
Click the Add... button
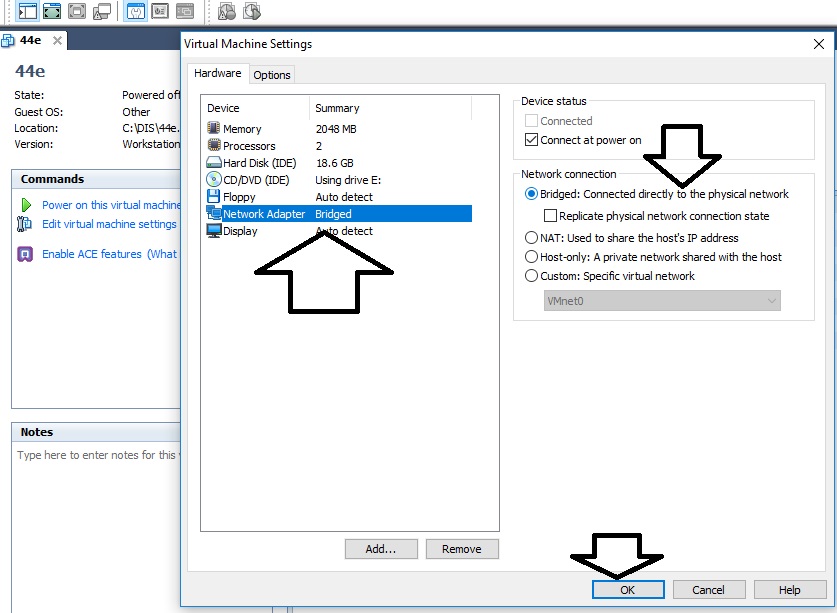381,549
